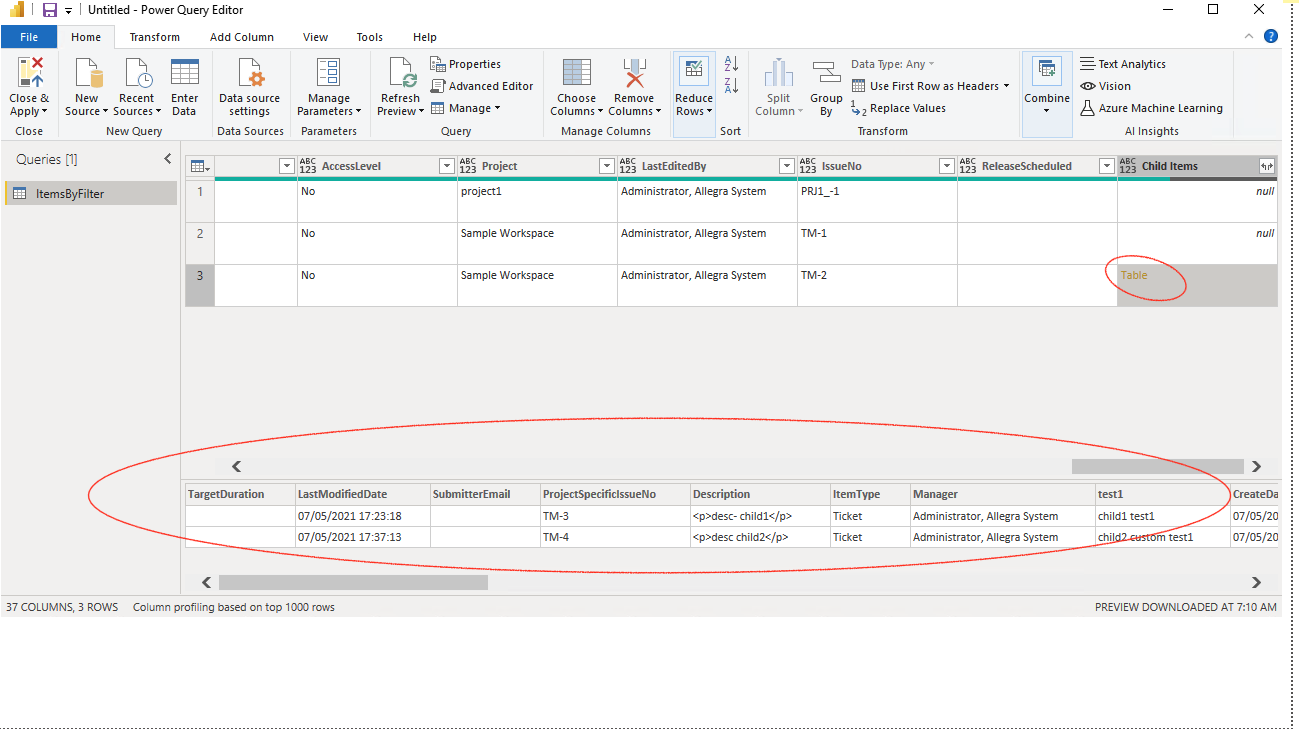1299x729 pixels.
Task: Switch to the Transform tab
Action: point(154,36)
